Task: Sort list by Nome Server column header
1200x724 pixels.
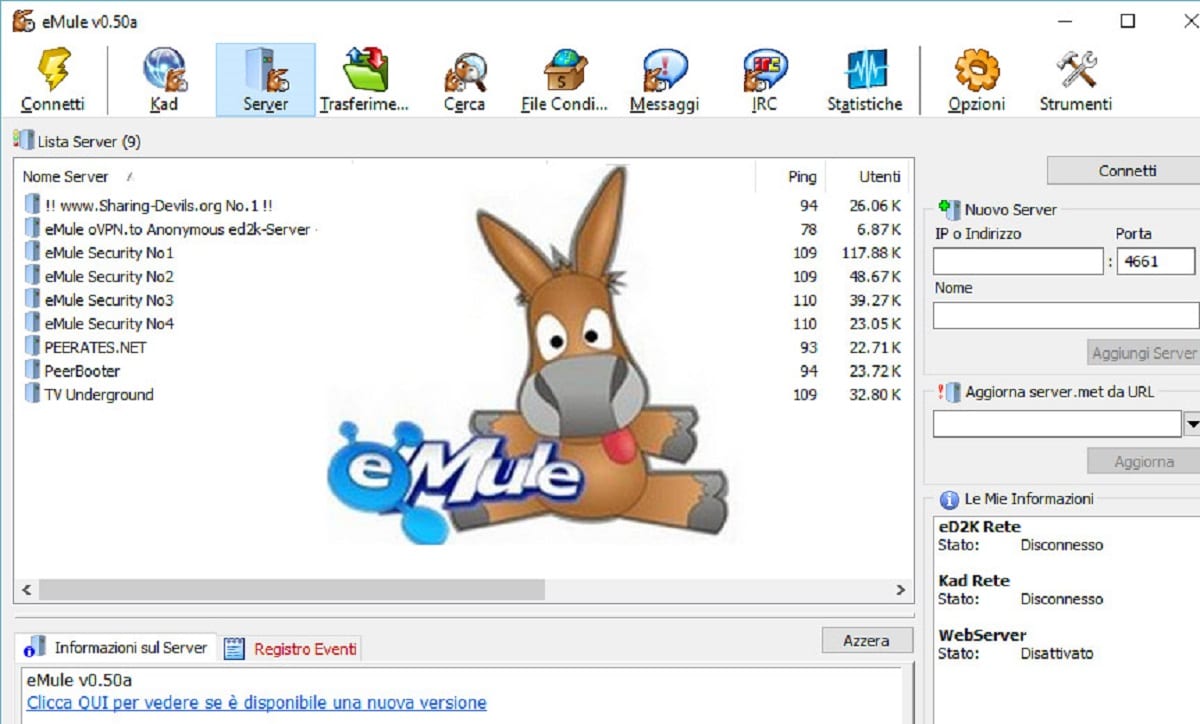Action: click(66, 177)
